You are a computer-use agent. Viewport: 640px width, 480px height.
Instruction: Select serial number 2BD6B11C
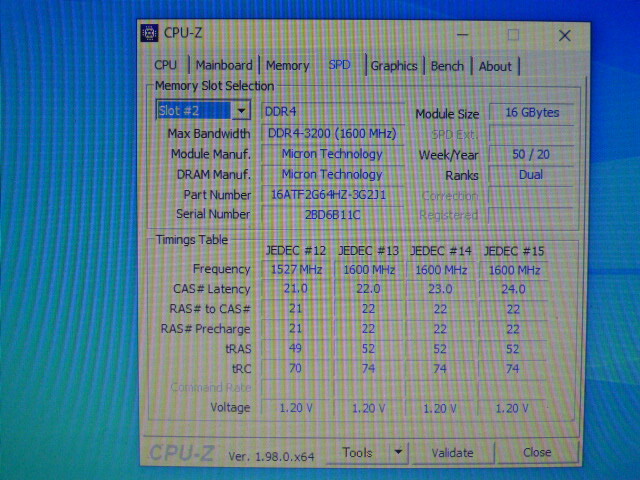tap(333, 215)
